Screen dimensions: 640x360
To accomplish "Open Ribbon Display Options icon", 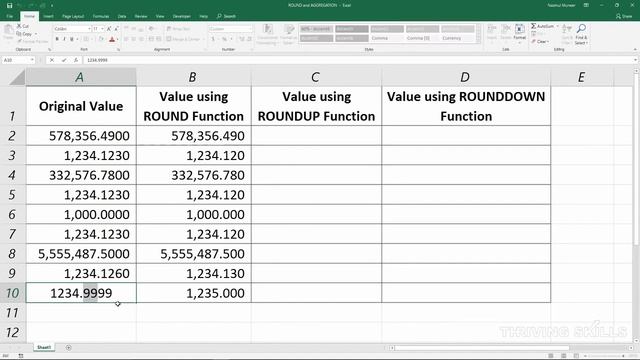I will 586,5.
